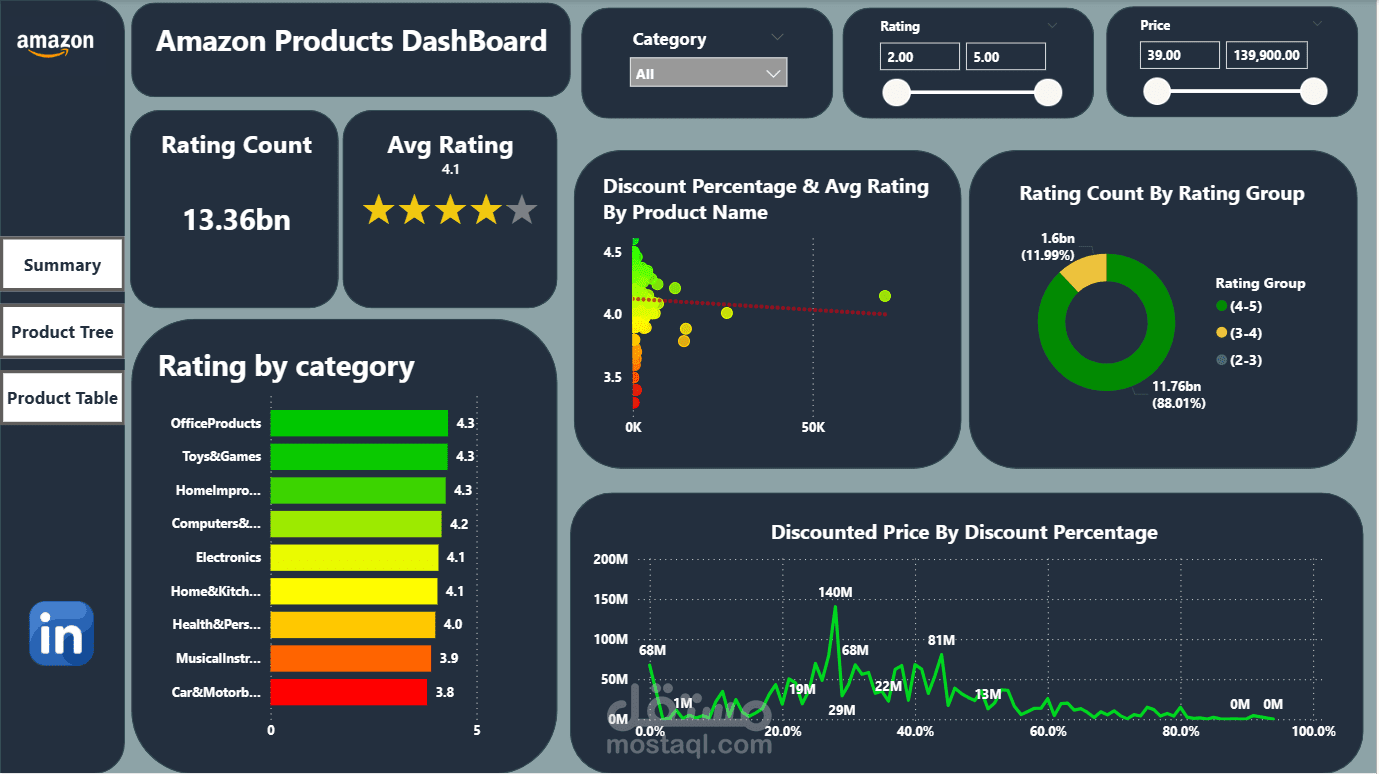Select the MusicalInstr... orange bar
Screen dimensions: 1379x774
pyautogui.click(x=351, y=658)
